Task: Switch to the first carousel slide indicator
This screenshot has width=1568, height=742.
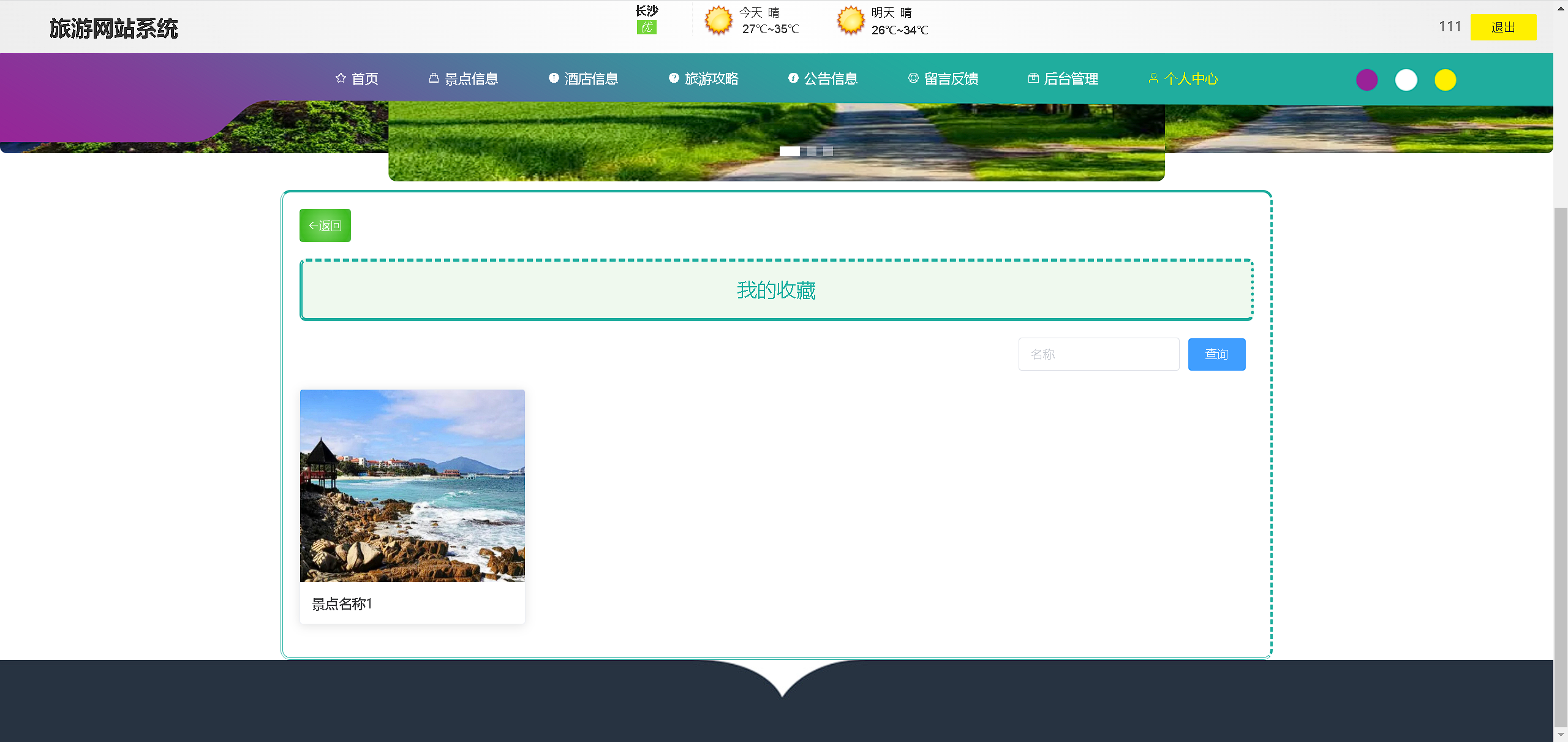Action: tap(790, 152)
